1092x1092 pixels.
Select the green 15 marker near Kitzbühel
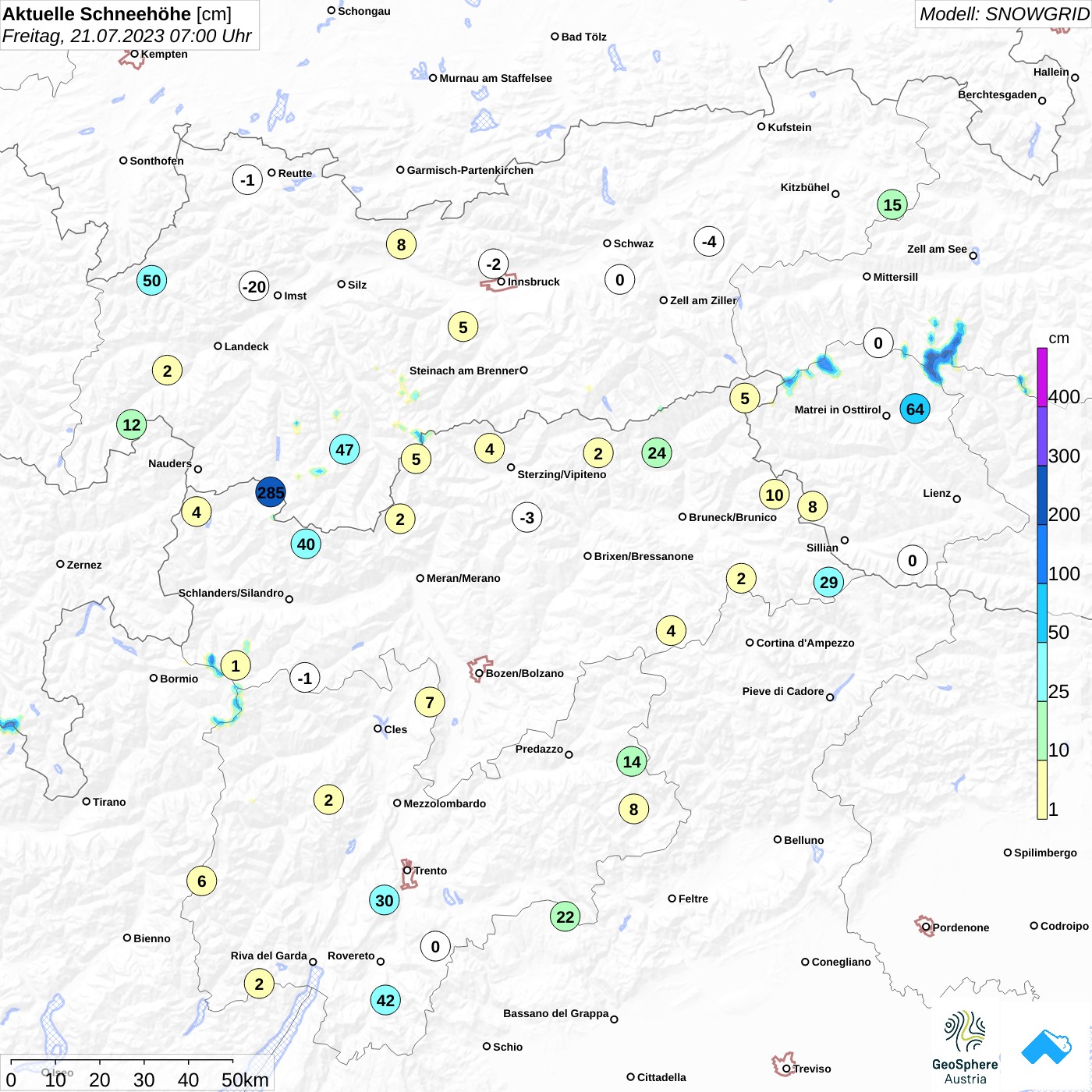892,204
